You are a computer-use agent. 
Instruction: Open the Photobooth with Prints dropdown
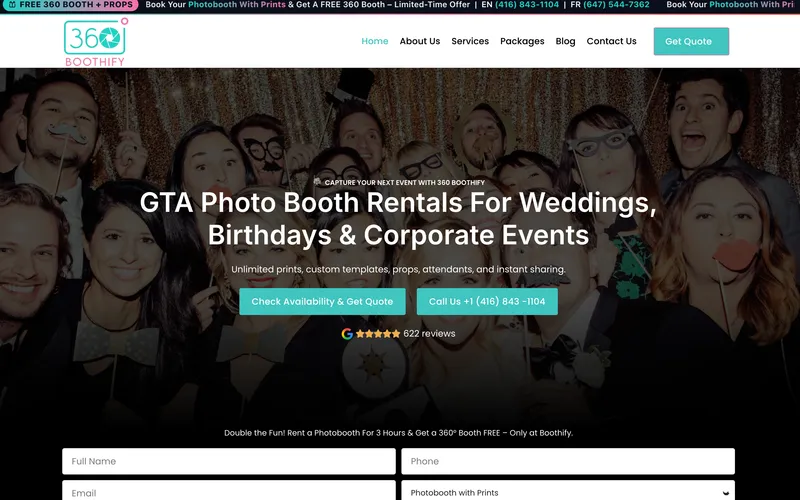click(x=568, y=490)
